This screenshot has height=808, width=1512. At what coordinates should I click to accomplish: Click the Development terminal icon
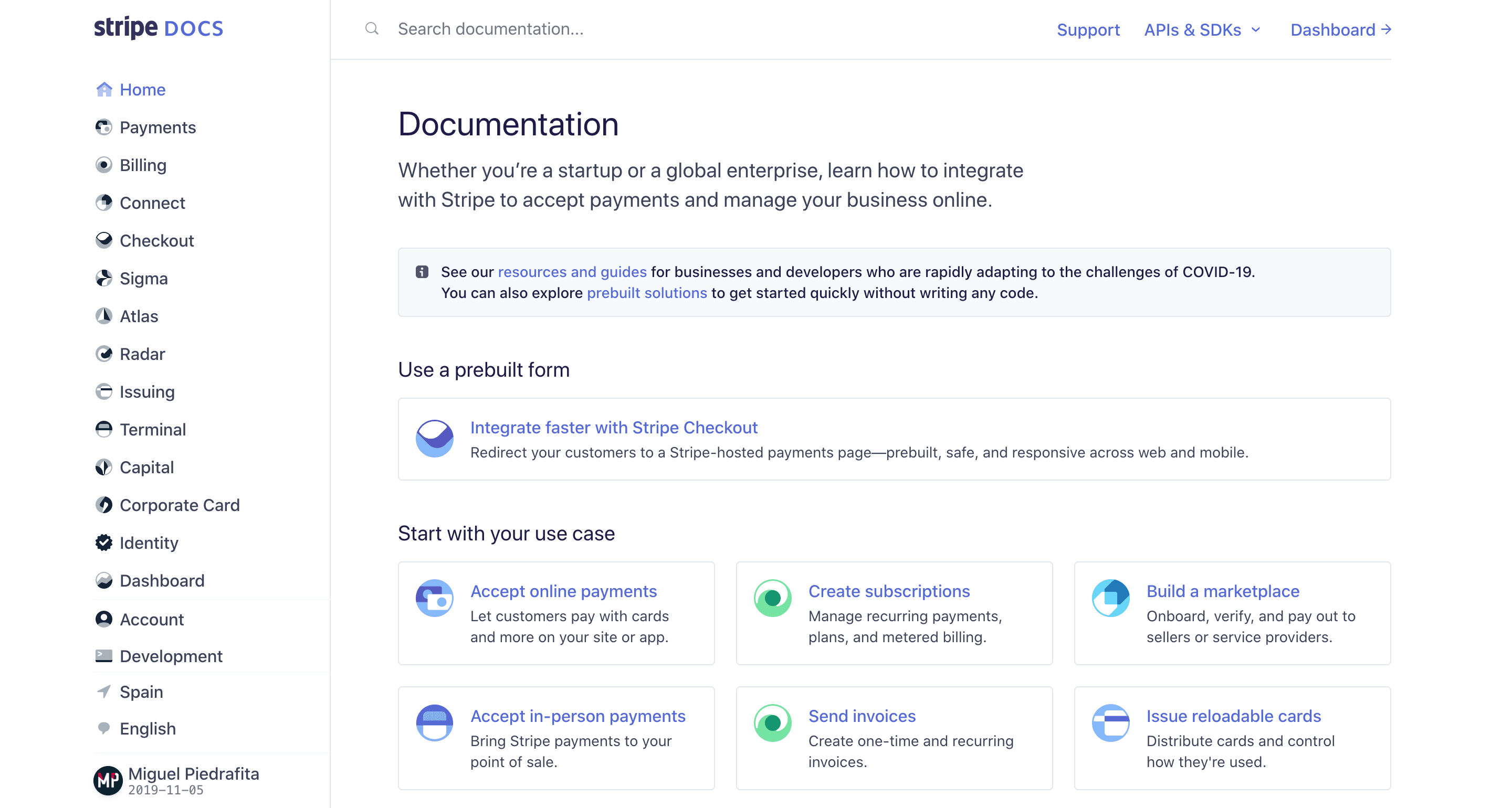[x=104, y=656]
